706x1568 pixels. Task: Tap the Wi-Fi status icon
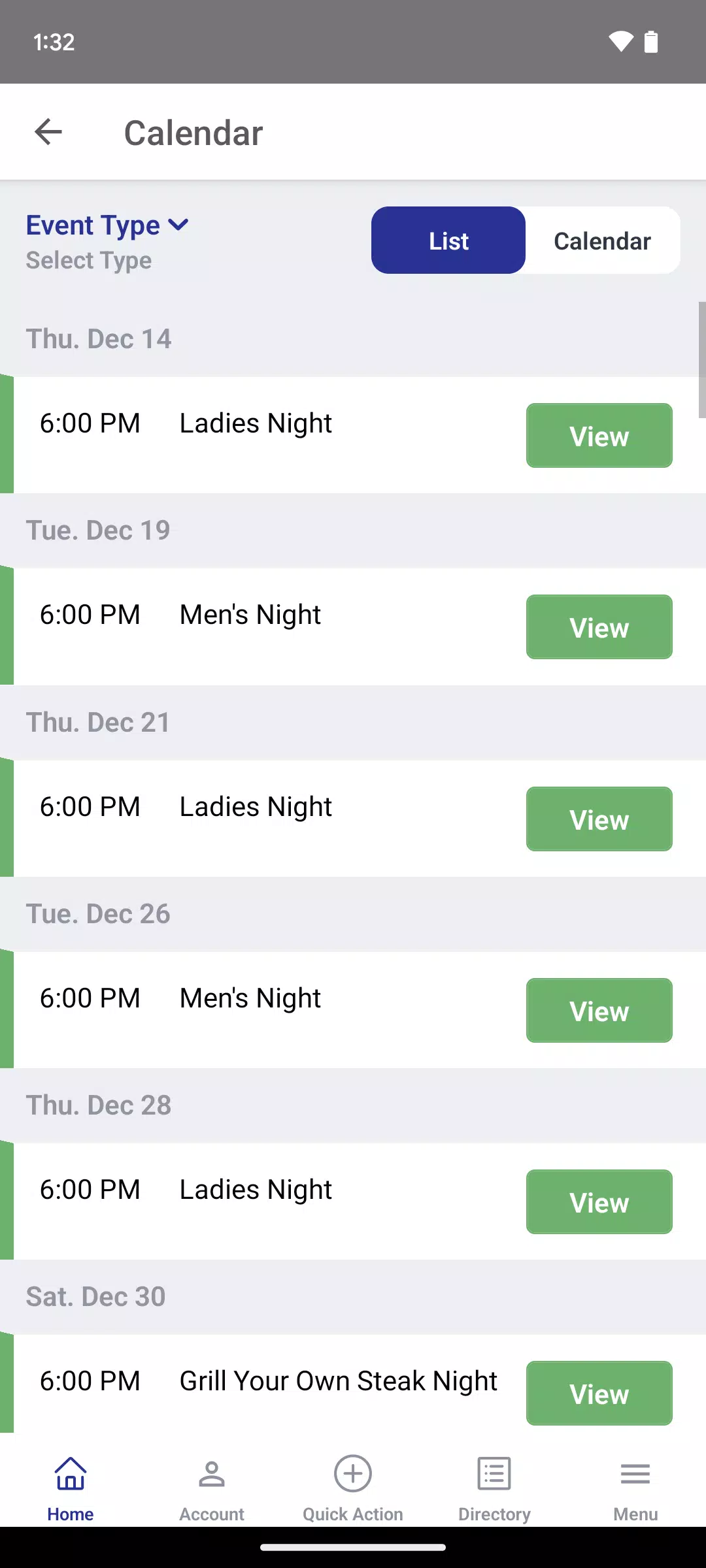pyautogui.click(x=620, y=42)
